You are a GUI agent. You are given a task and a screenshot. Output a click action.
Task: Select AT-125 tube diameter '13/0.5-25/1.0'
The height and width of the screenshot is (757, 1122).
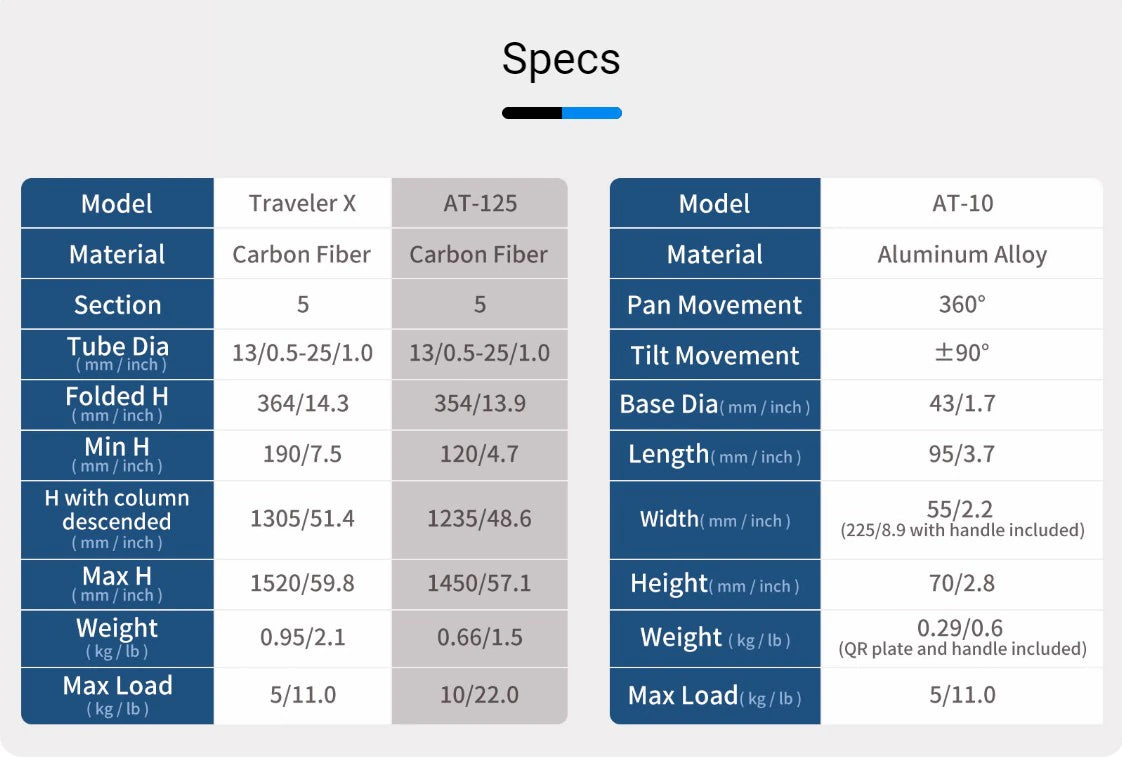click(479, 353)
